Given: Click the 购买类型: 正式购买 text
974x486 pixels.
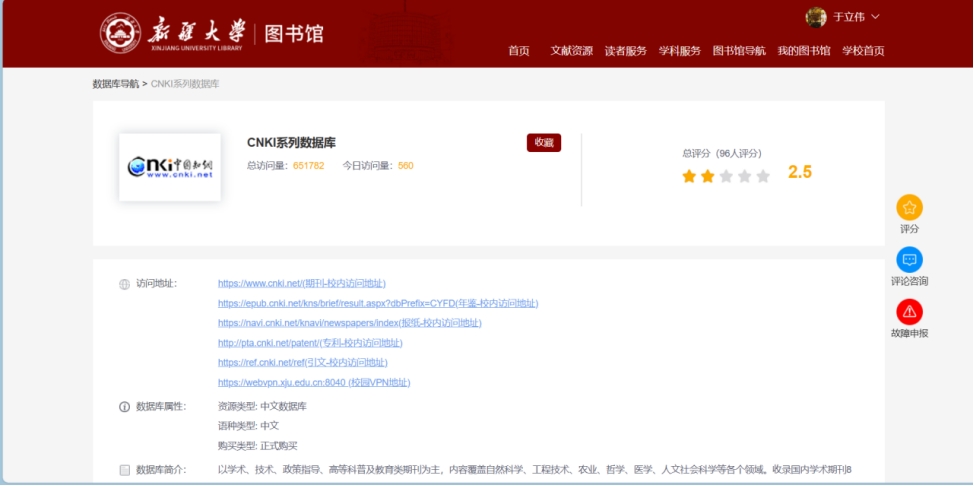Looking at the screenshot, I should pyautogui.click(x=258, y=446).
